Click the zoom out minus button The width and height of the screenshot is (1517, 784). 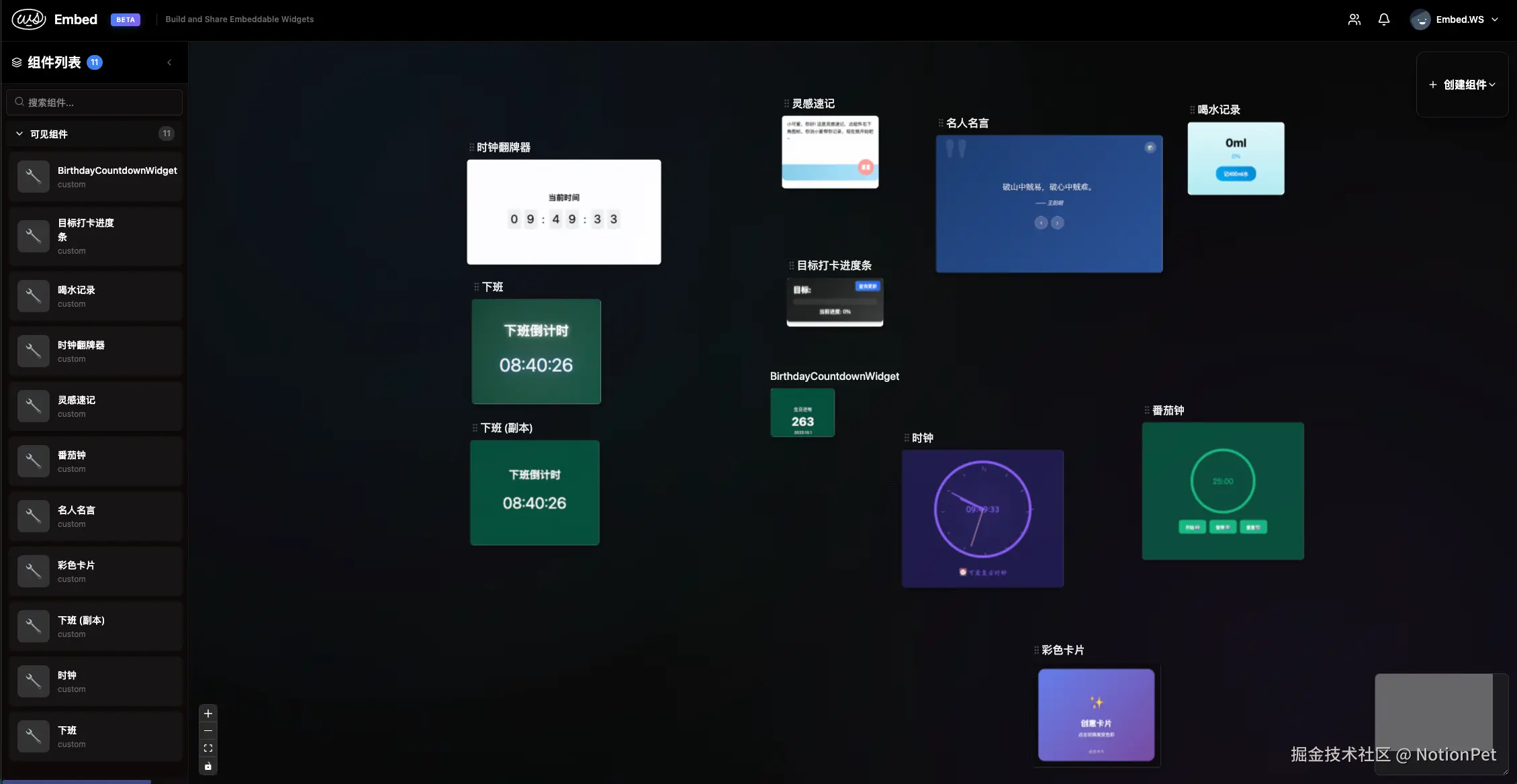(208, 731)
